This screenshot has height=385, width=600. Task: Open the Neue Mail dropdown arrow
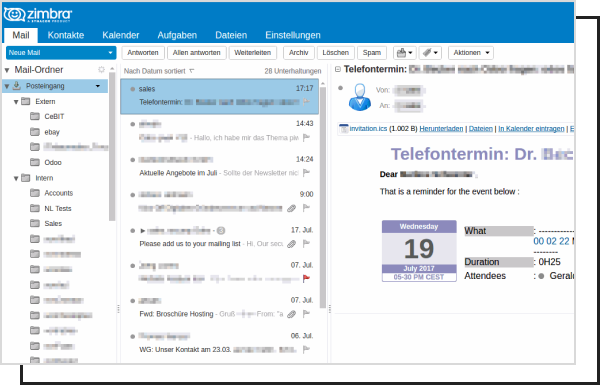click(110, 53)
